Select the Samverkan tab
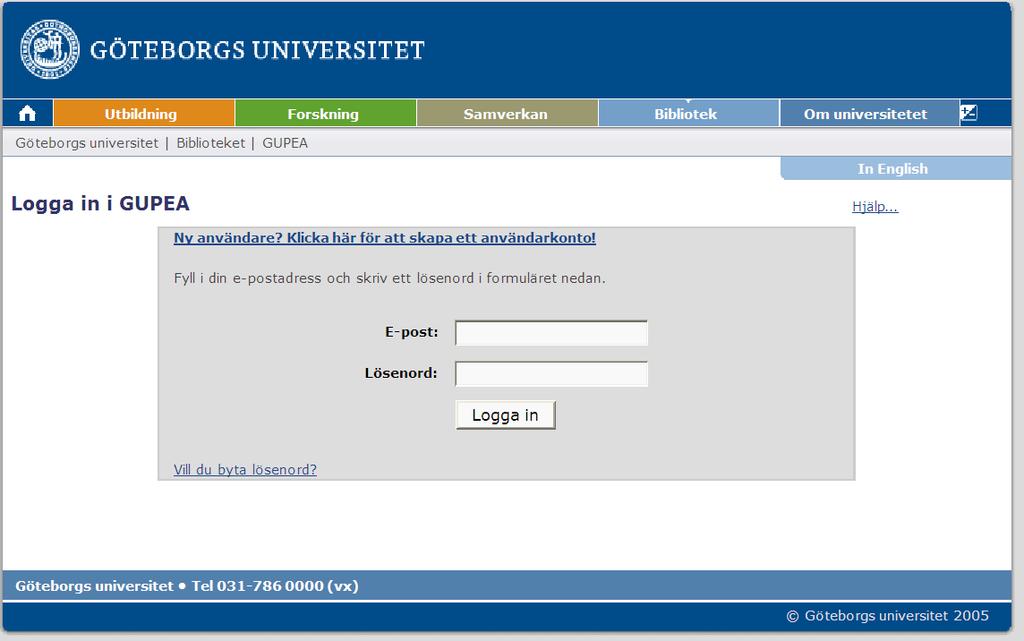 [x=507, y=114]
